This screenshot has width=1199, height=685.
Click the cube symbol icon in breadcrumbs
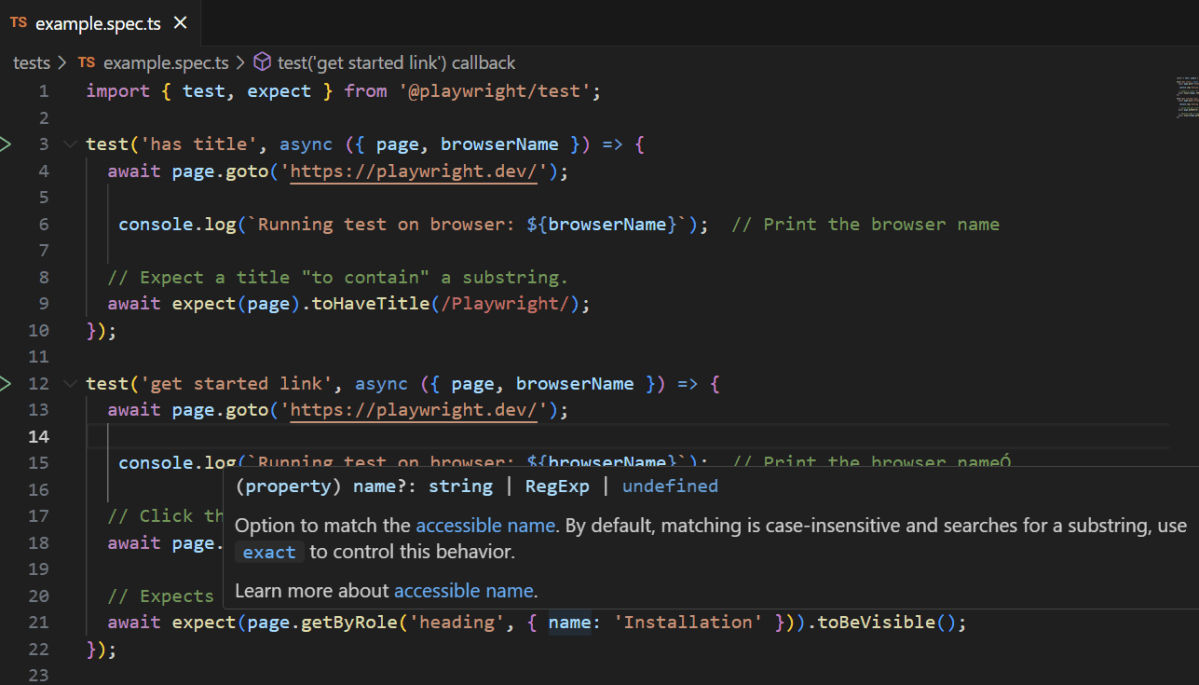(x=262, y=63)
